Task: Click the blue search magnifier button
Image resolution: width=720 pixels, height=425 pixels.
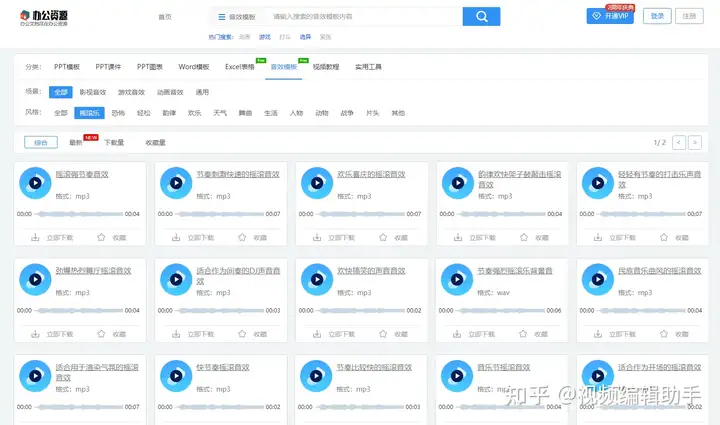Action: click(481, 17)
